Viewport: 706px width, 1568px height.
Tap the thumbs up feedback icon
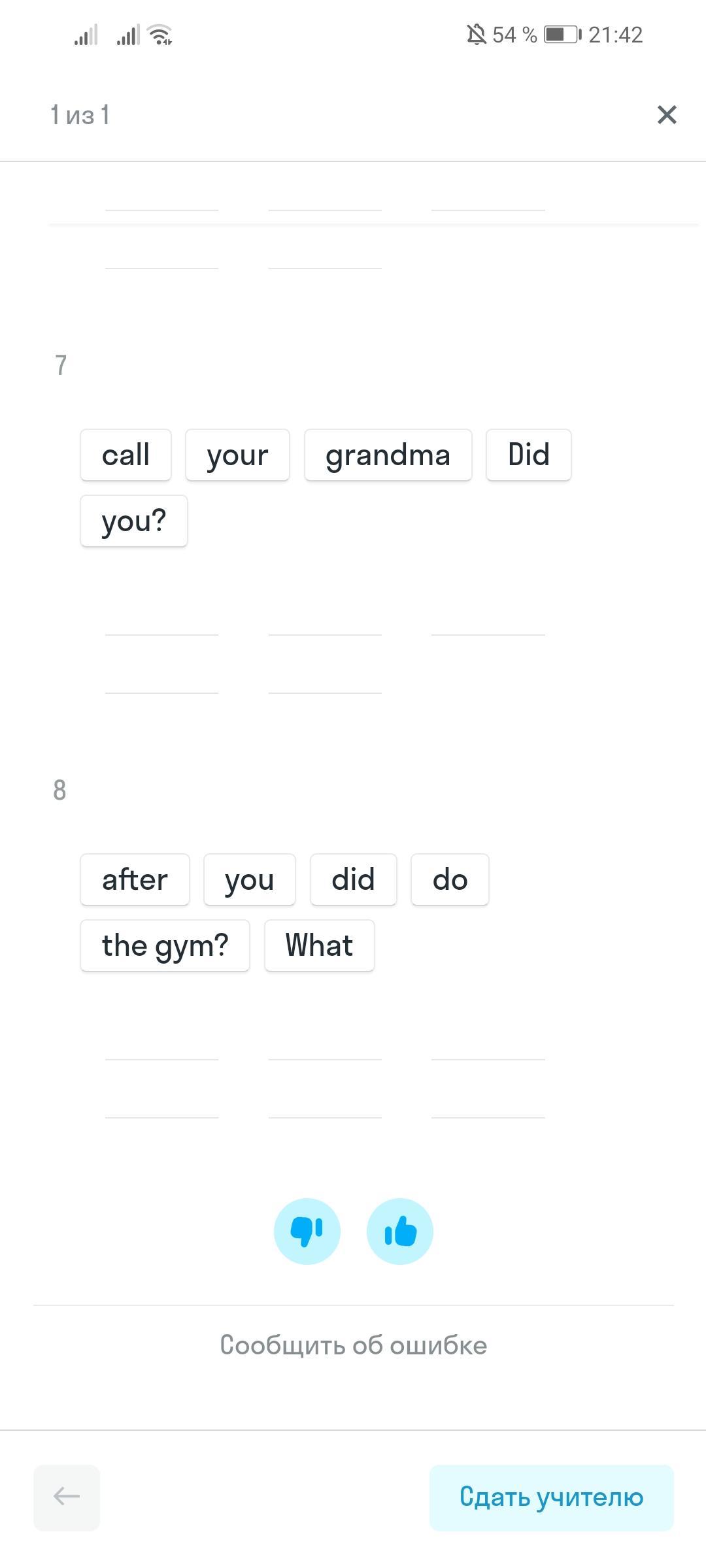click(x=399, y=1232)
